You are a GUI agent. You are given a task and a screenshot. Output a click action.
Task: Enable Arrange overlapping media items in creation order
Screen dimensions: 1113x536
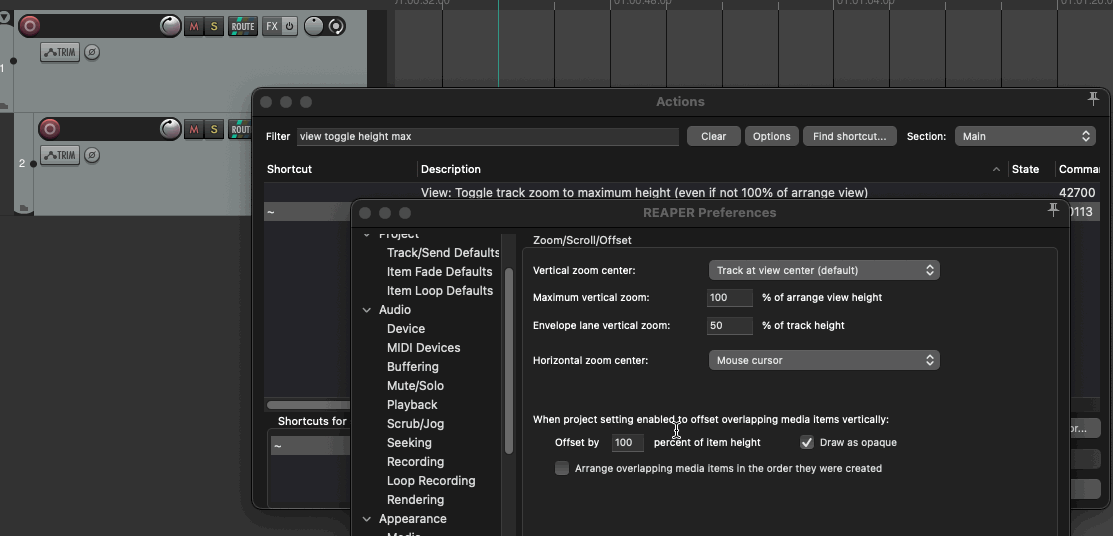pyautogui.click(x=562, y=469)
